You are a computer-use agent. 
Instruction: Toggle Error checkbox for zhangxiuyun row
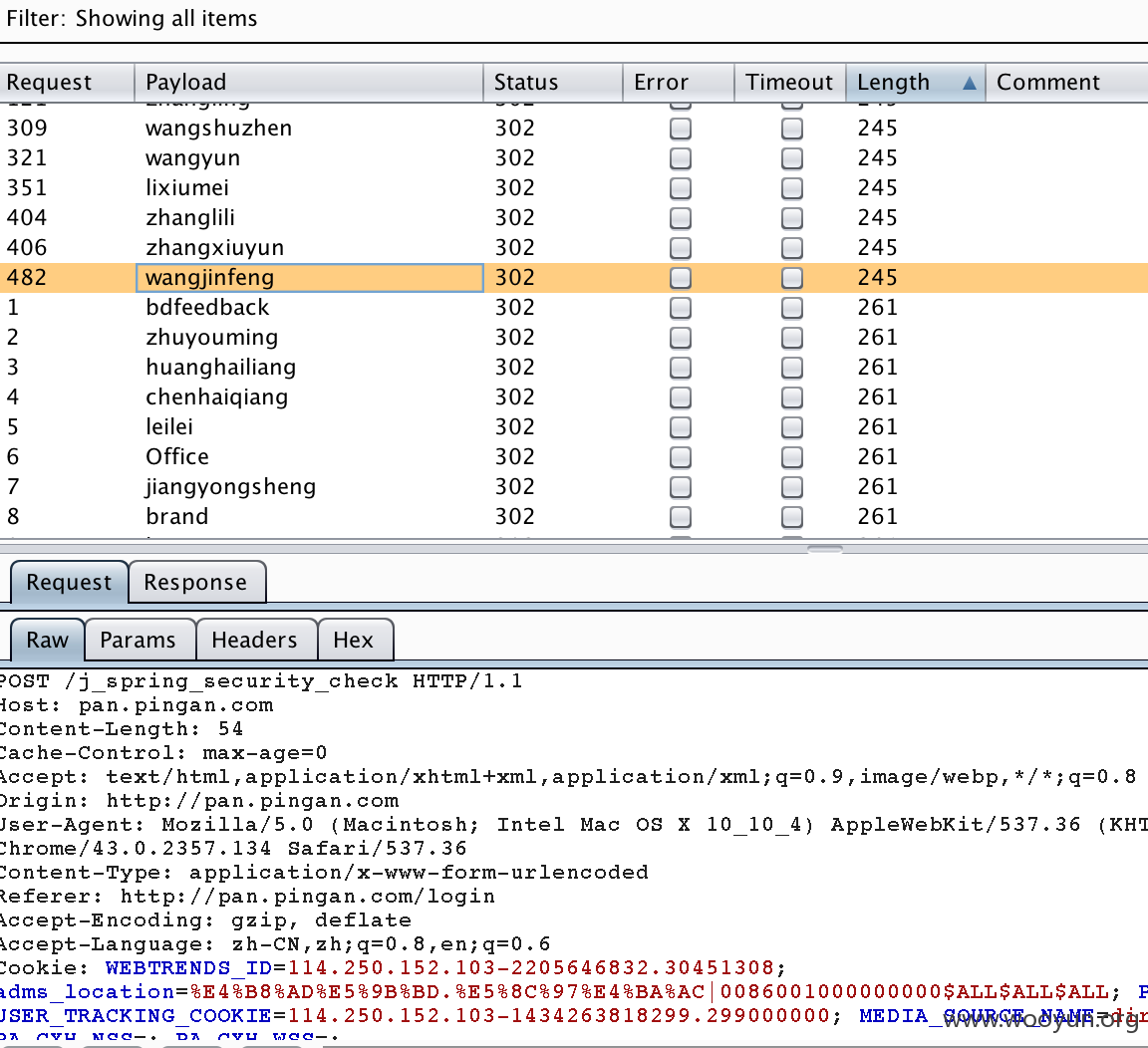[x=681, y=248]
